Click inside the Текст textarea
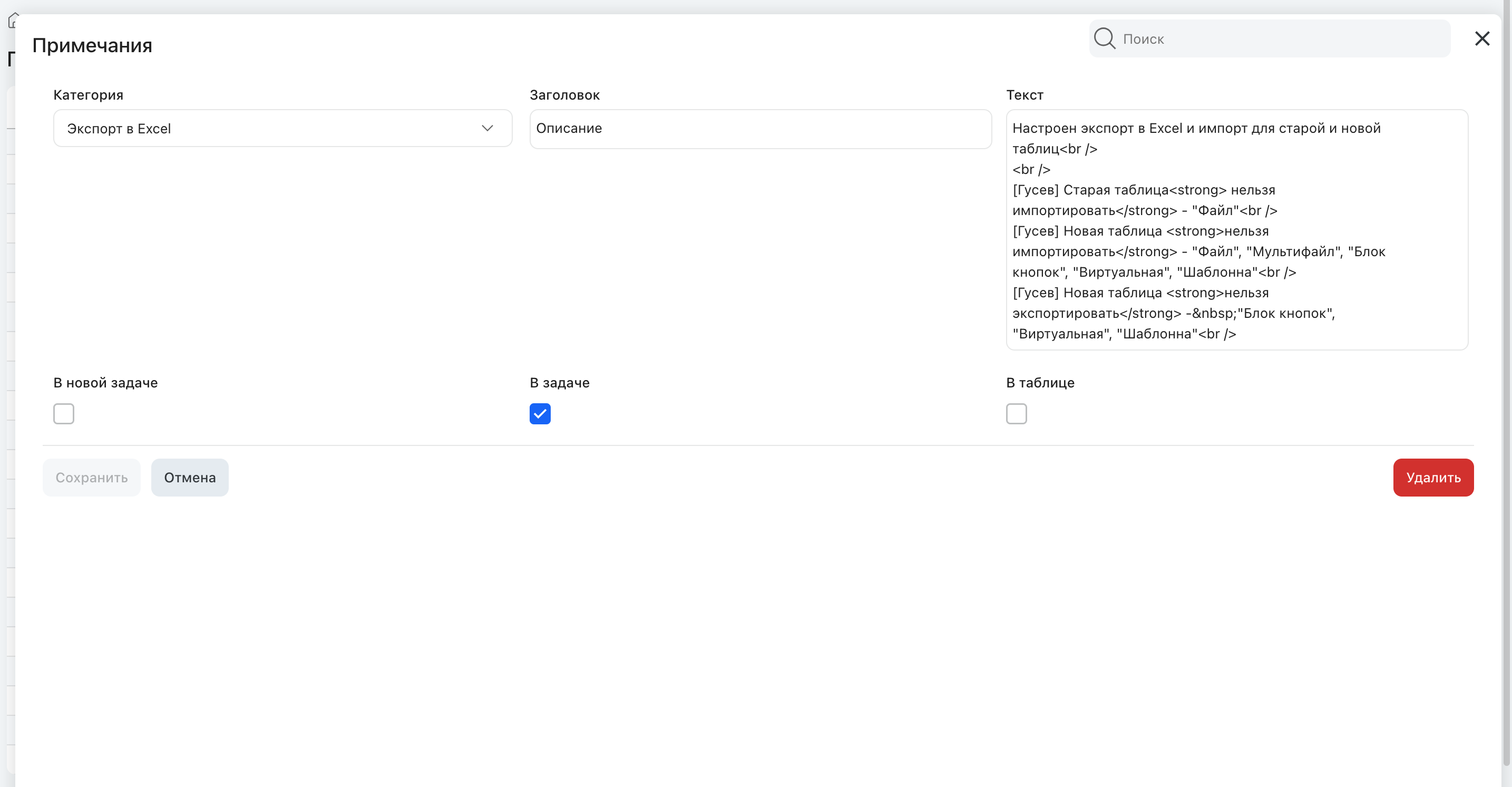Screen dimensions: 1512x787 click(1237, 229)
